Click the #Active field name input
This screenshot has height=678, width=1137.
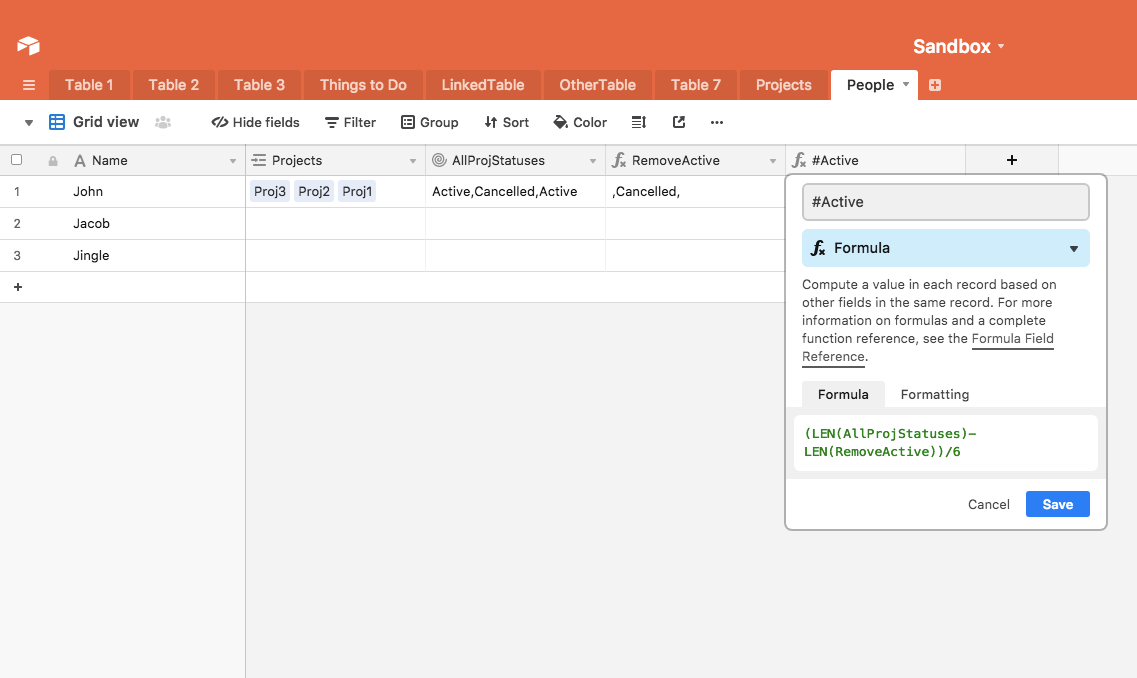pos(946,202)
